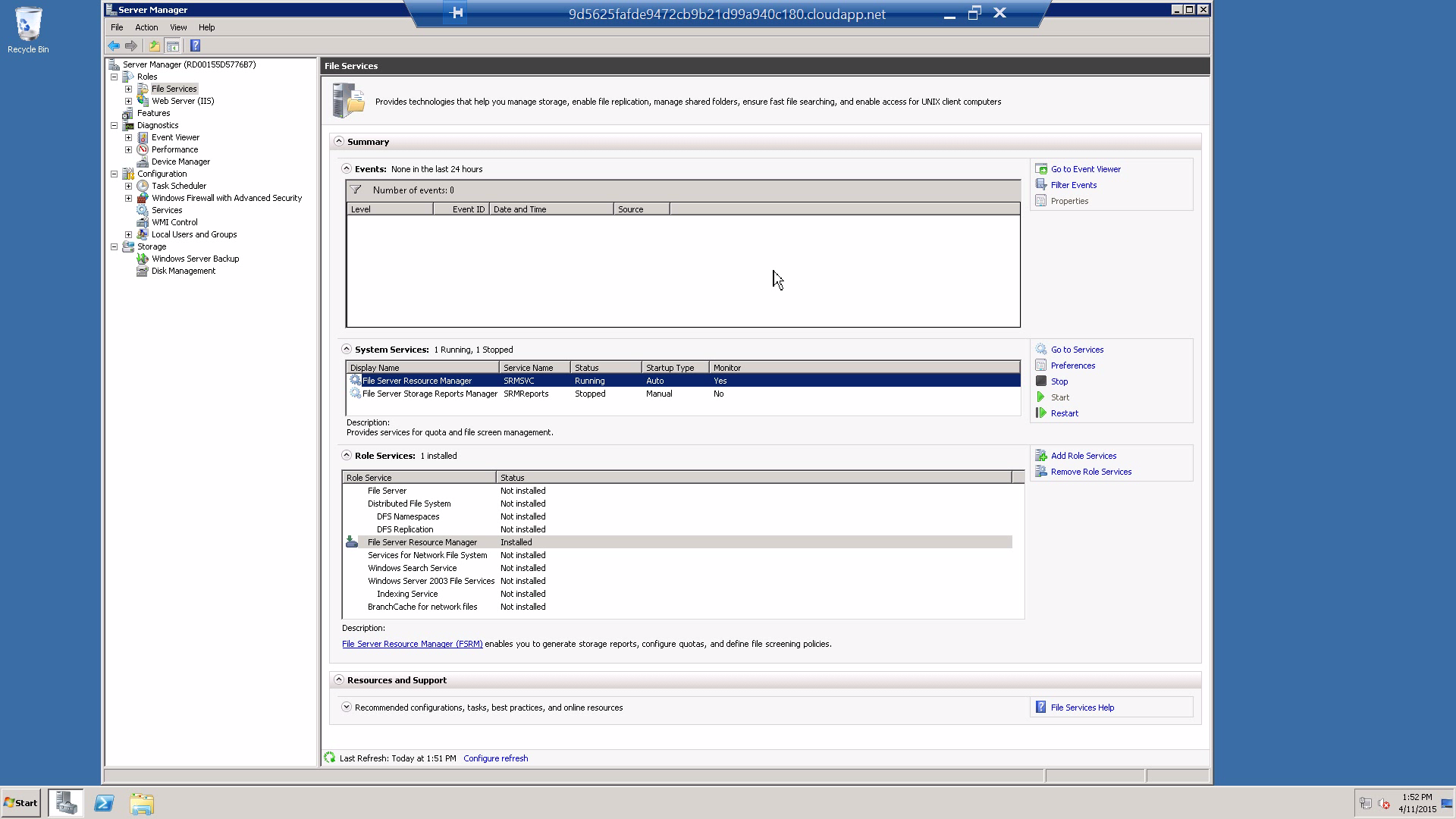The height and width of the screenshot is (819, 1456).
Task: Collapse the Role Services section
Action: pyautogui.click(x=347, y=455)
